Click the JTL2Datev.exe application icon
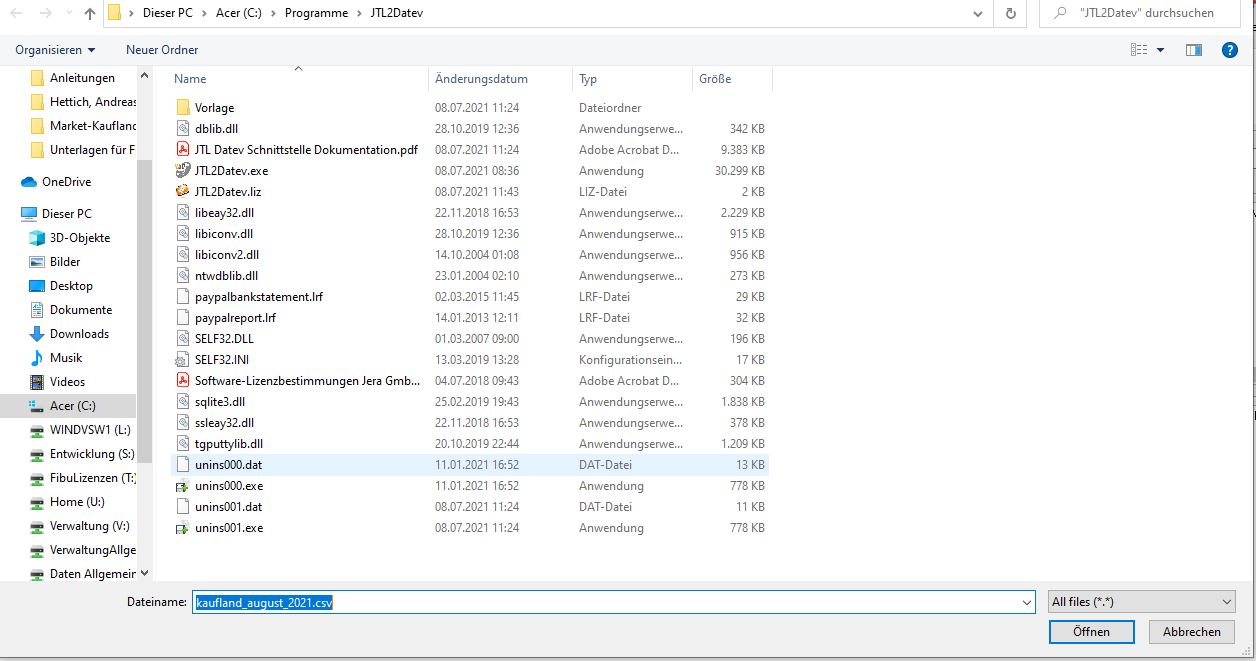The height and width of the screenshot is (661, 1256). pyautogui.click(x=182, y=170)
